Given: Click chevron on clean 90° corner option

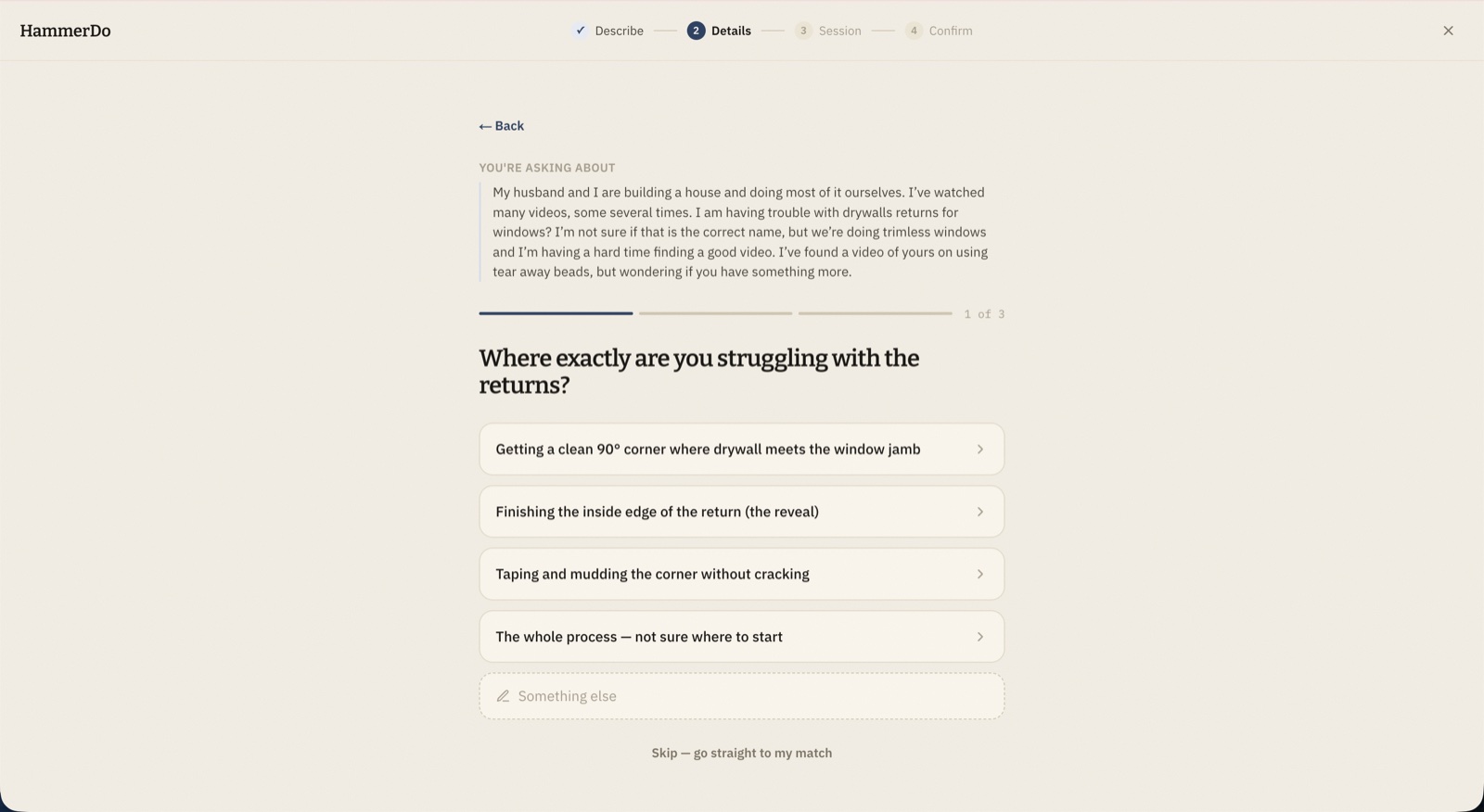Looking at the screenshot, I should pyautogui.click(x=979, y=450).
